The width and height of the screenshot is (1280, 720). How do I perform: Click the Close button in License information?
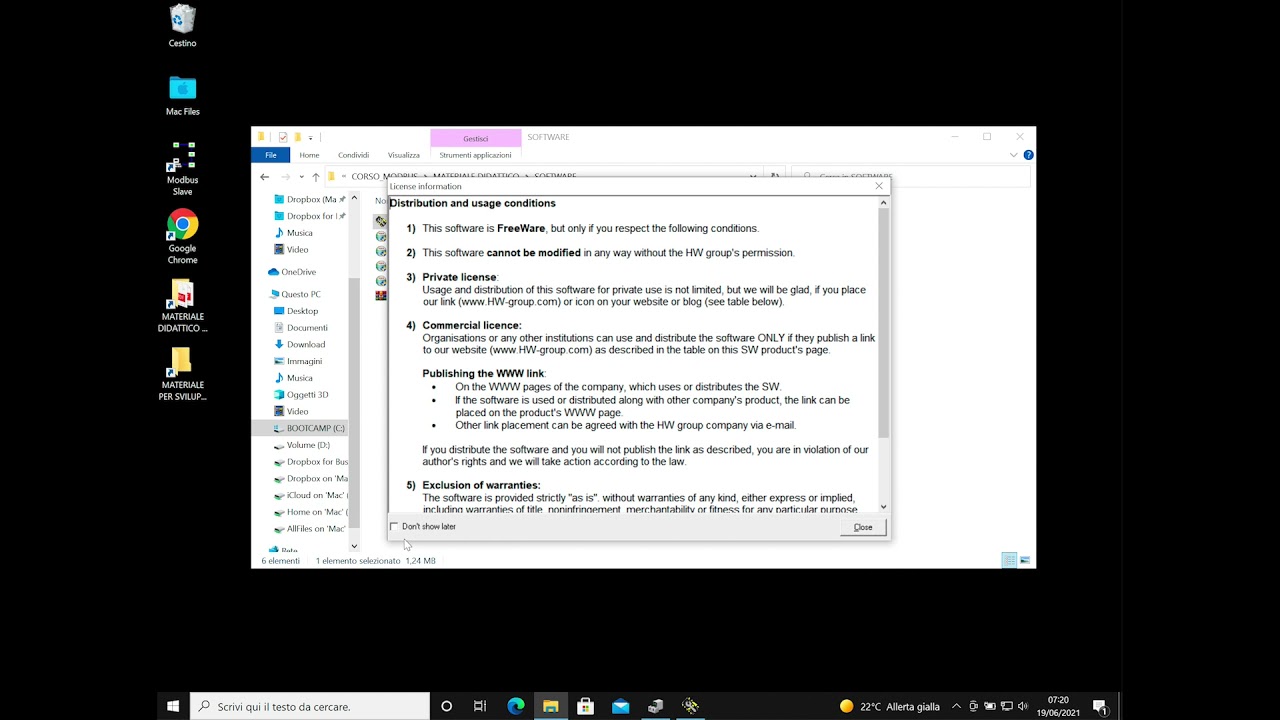pyautogui.click(x=863, y=527)
